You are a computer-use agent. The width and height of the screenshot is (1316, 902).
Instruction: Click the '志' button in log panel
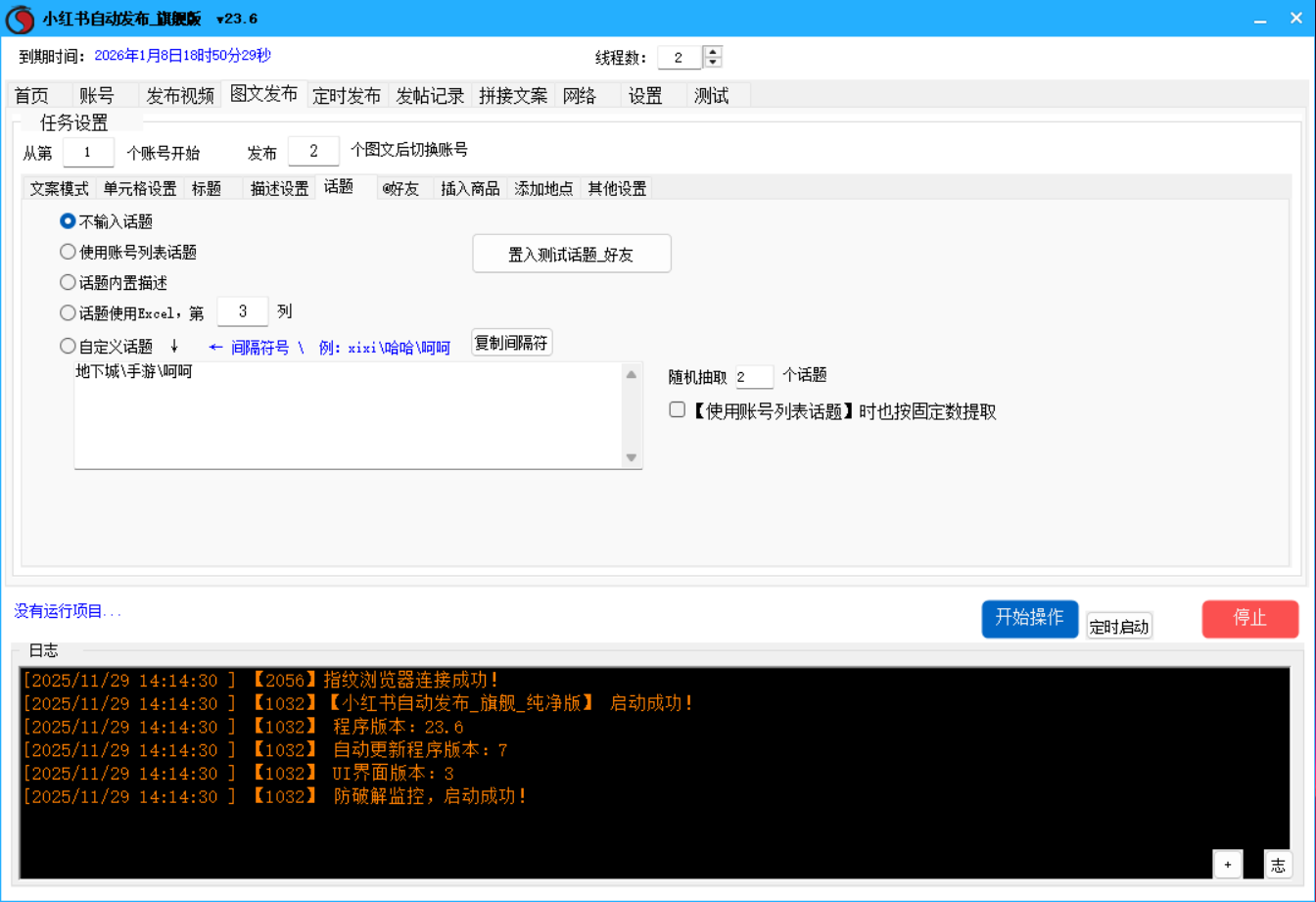pos(1278,864)
